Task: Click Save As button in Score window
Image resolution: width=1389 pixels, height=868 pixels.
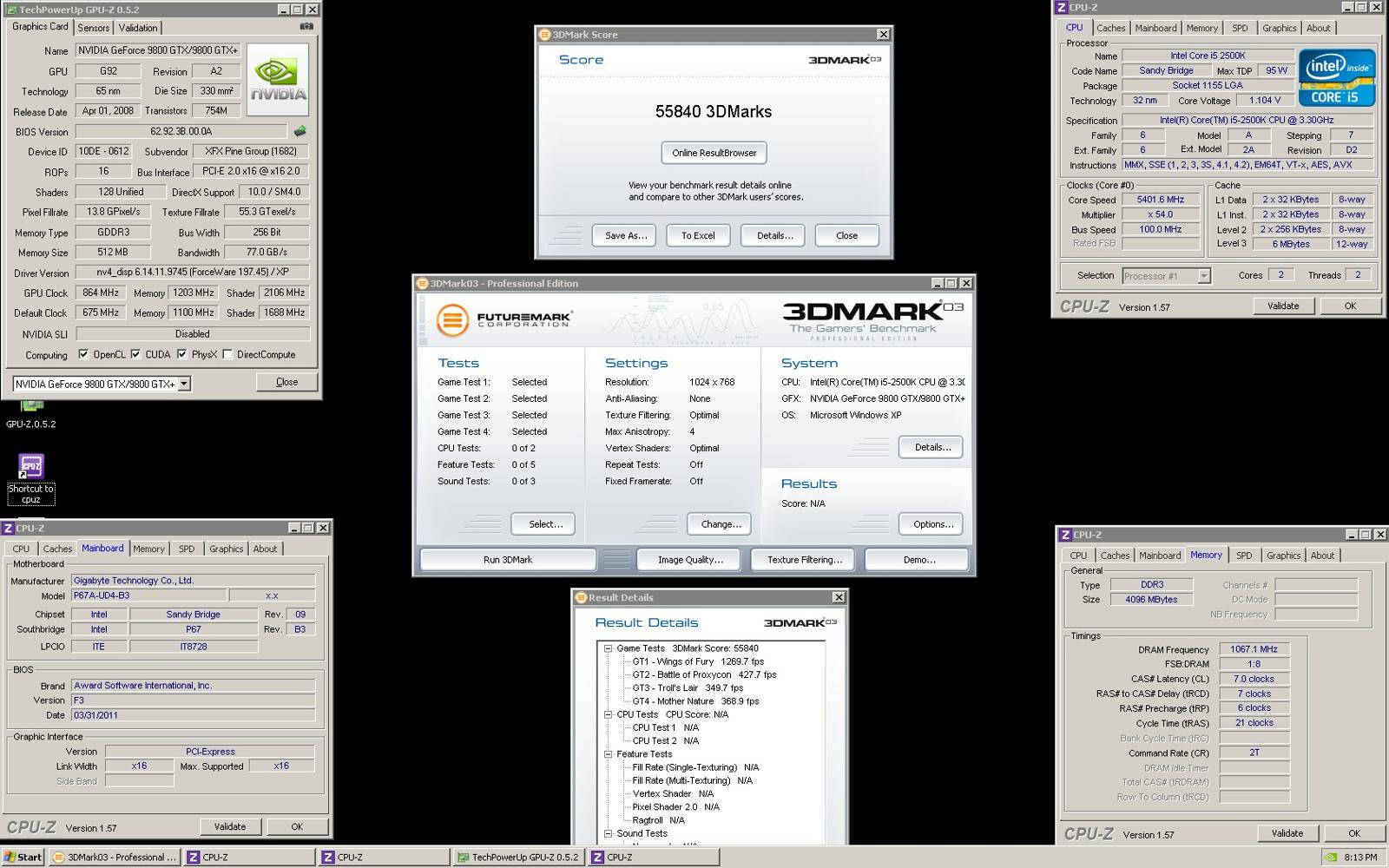Action: [625, 235]
